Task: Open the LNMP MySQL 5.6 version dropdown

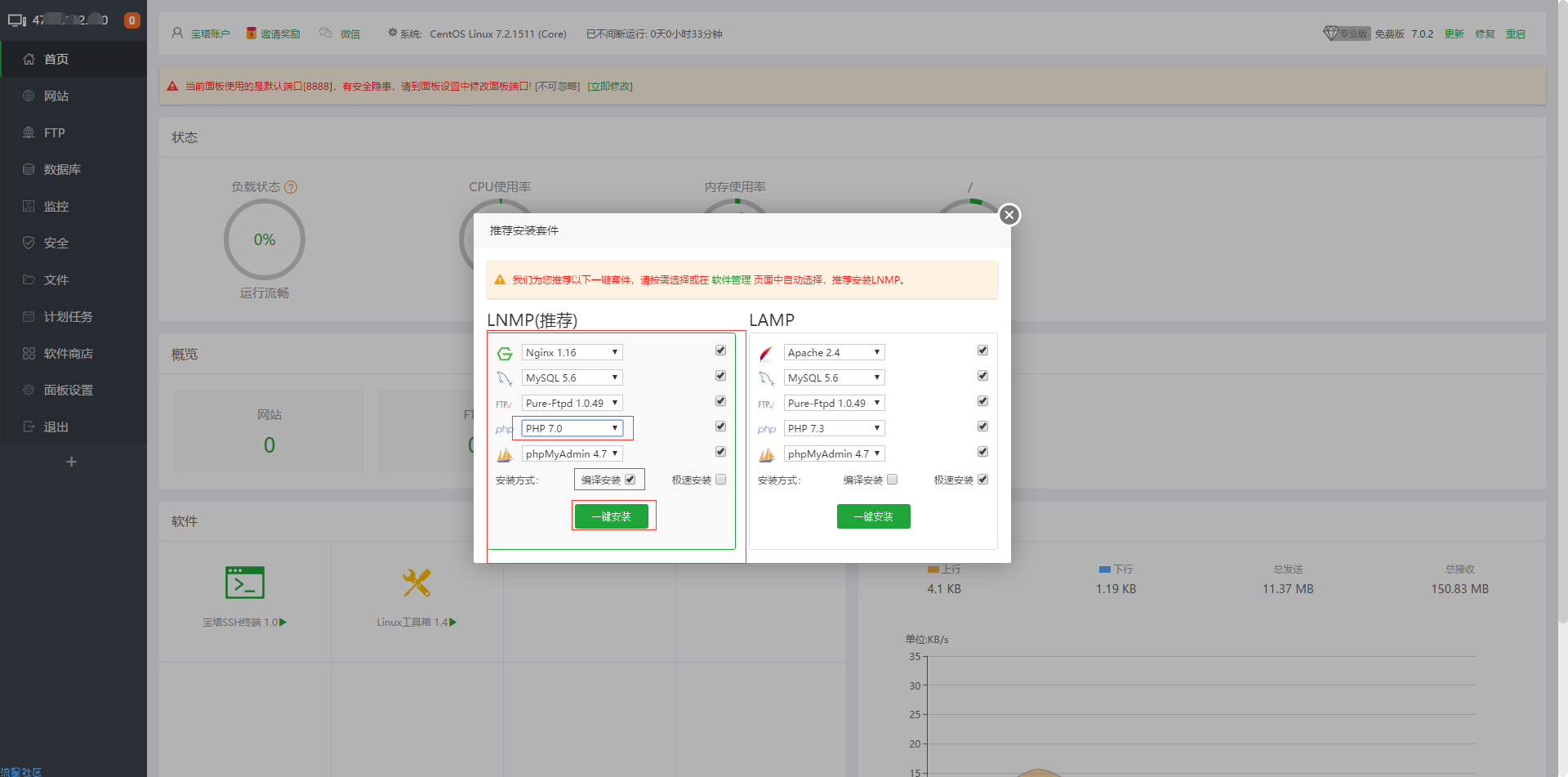Action: click(x=572, y=377)
